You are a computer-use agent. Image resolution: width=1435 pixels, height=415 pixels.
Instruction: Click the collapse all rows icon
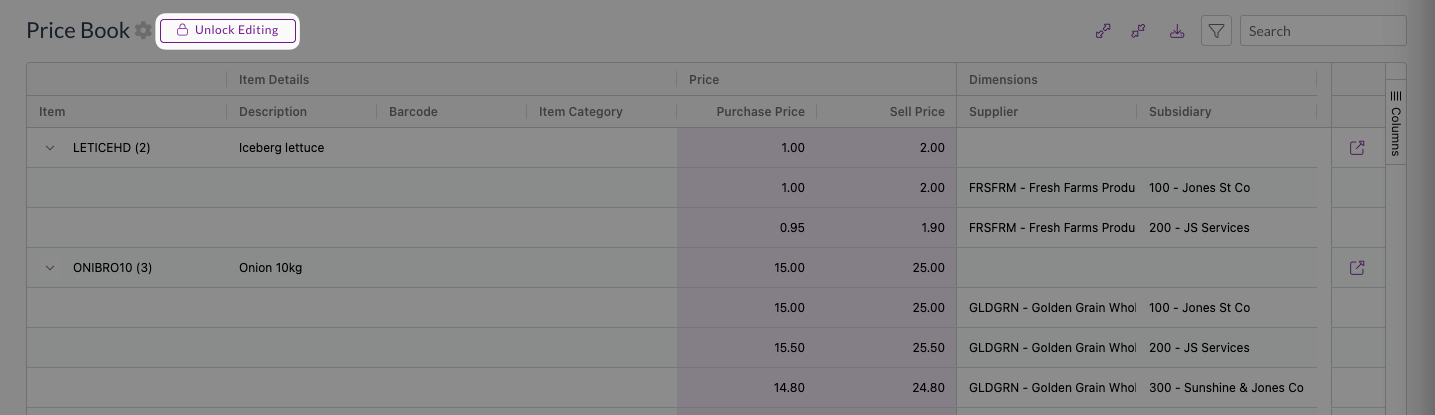(1138, 31)
